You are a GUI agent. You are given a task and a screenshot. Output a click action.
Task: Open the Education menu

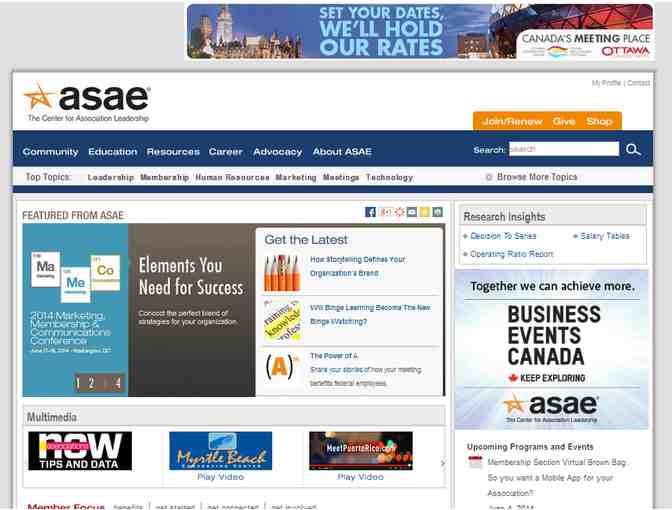tap(112, 152)
